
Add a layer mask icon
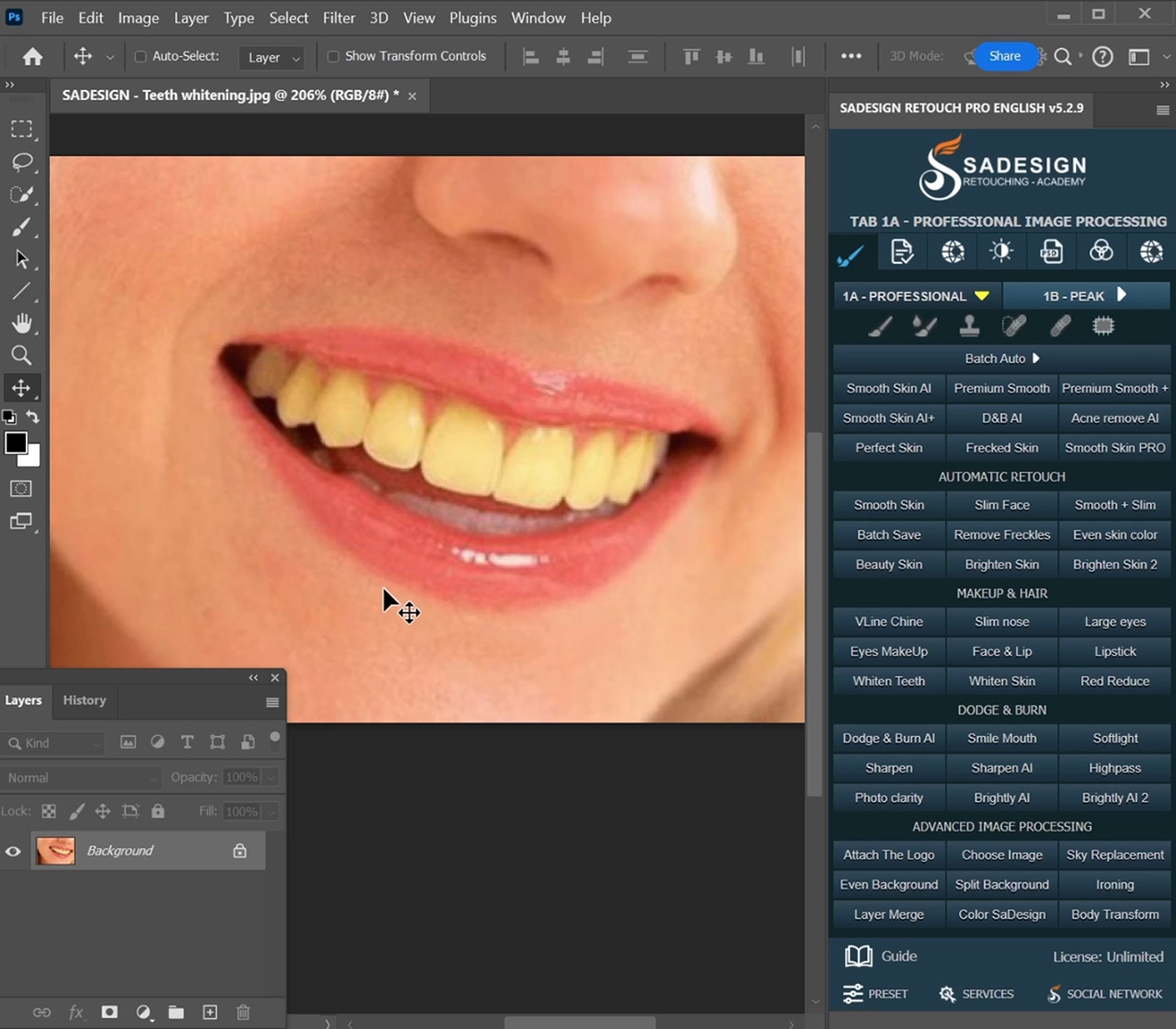(x=109, y=1012)
